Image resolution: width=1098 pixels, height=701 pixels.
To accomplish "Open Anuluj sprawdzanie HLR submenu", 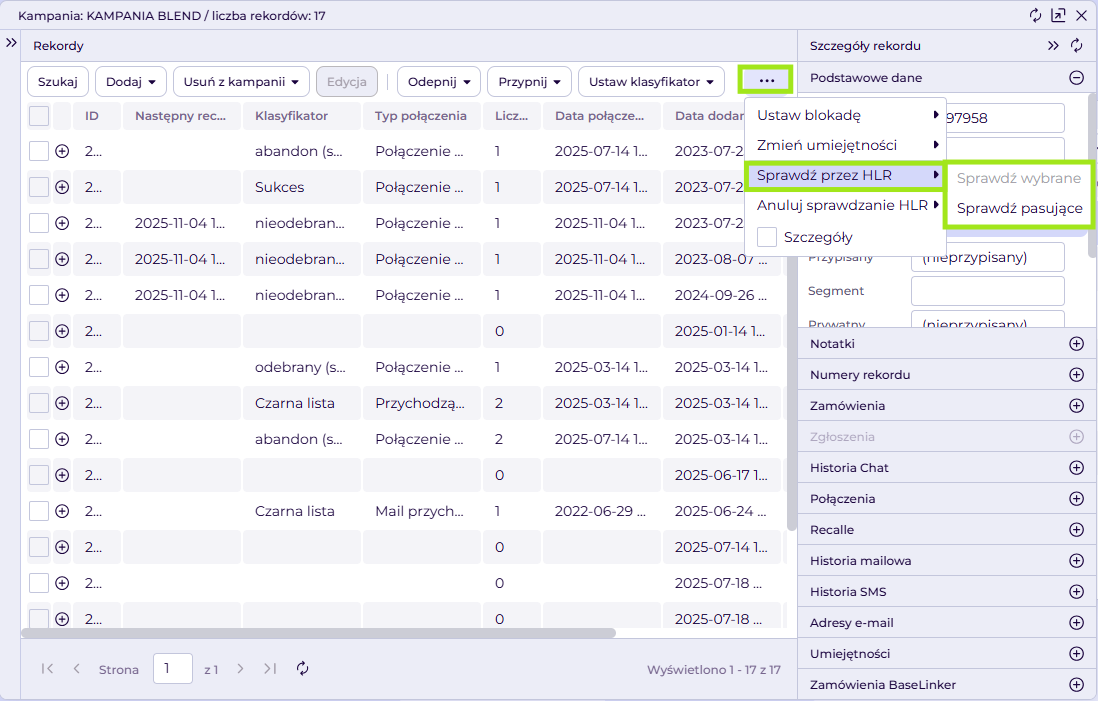I will pos(845,205).
